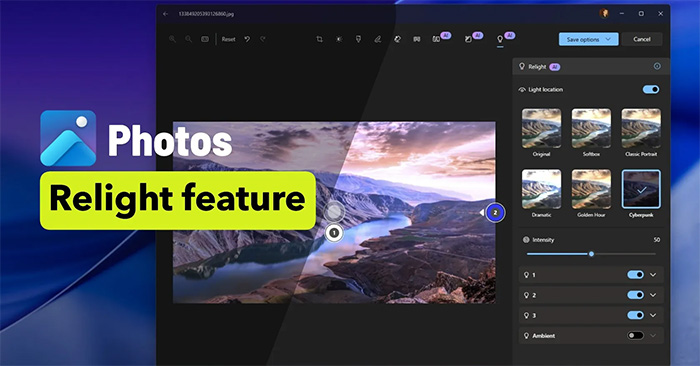Turn off light 2 switch
This screenshot has height=366, width=700.
click(635, 295)
